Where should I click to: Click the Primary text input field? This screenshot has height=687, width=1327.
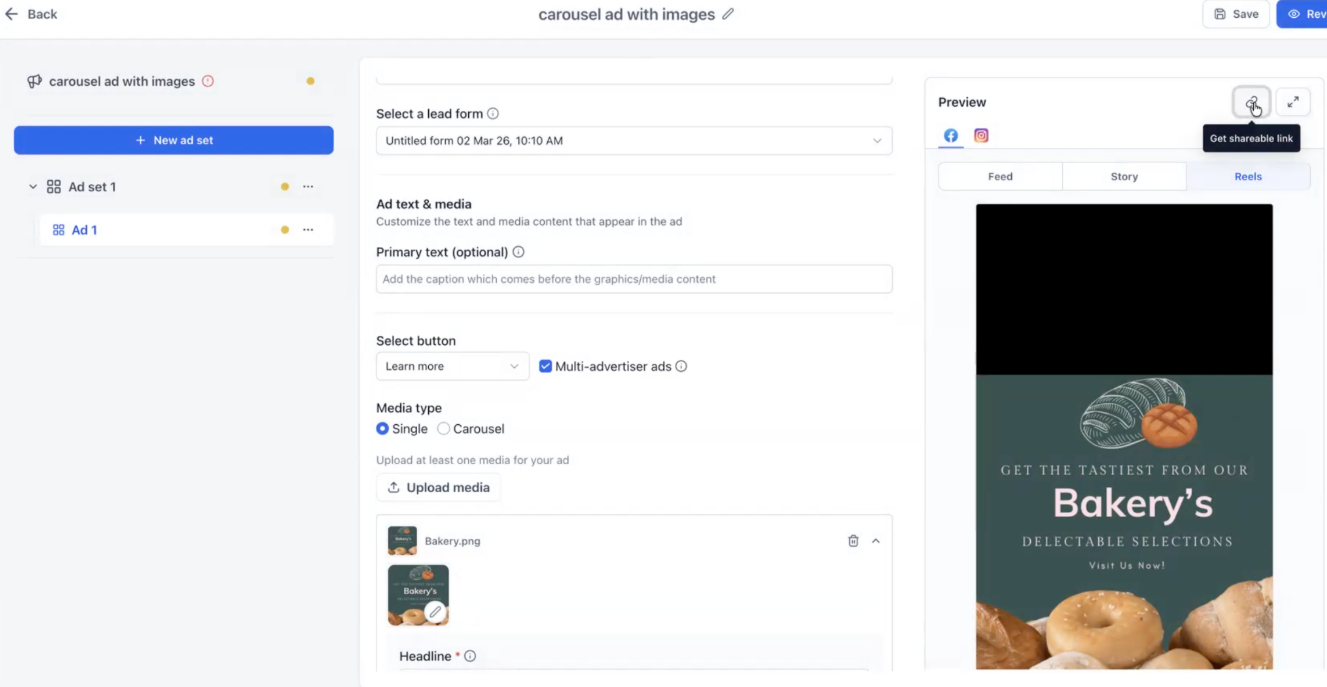click(x=634, y=279)
